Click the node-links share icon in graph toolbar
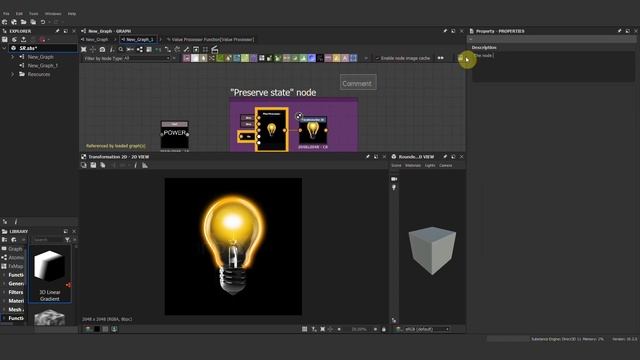The image size is (640, 360). pos(140,49)
